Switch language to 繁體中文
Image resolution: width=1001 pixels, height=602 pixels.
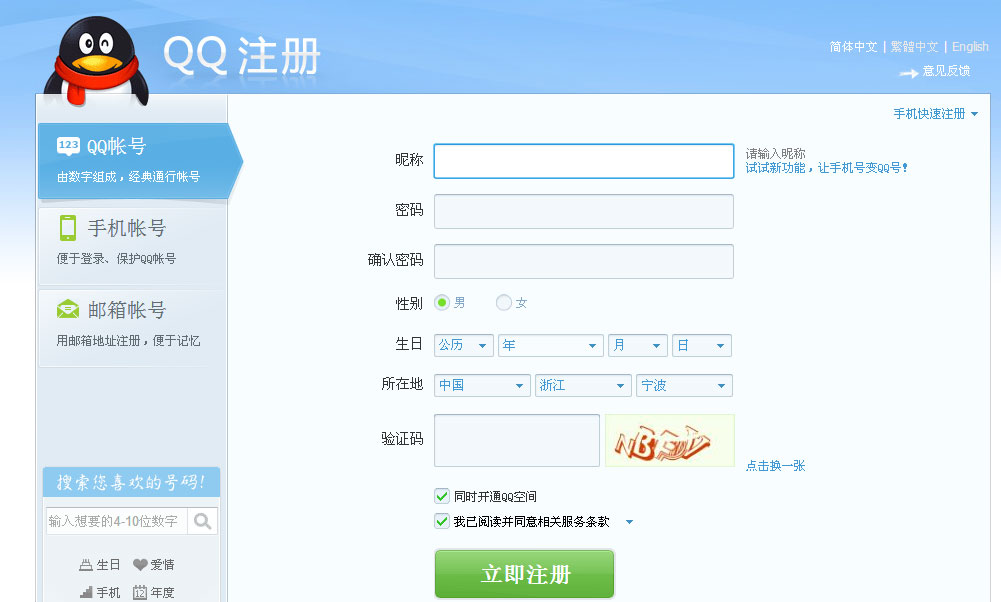point(914,47)
